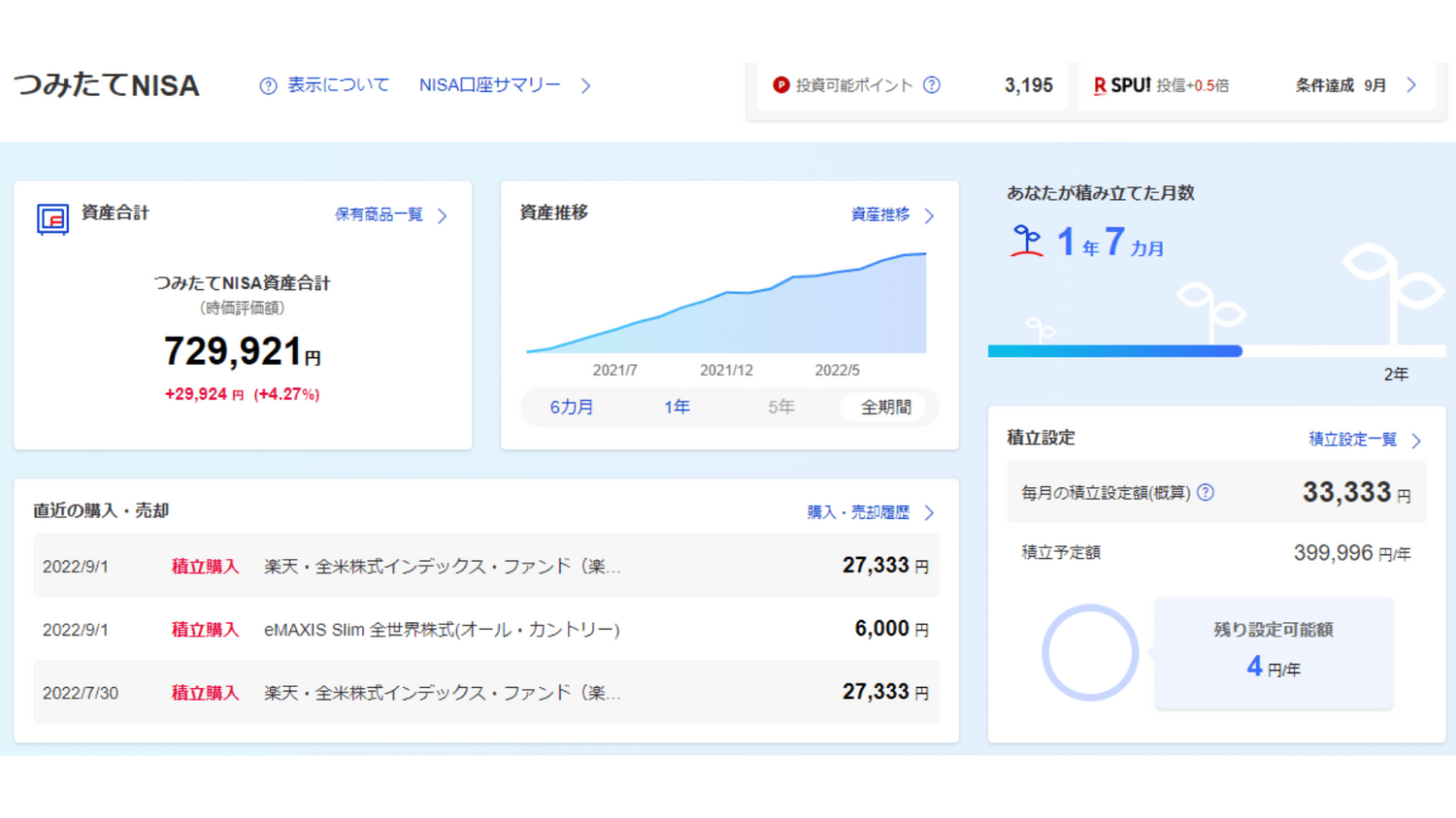Click the 2022/9/1 楽天・全米株式インデックス row

[486, 566]
